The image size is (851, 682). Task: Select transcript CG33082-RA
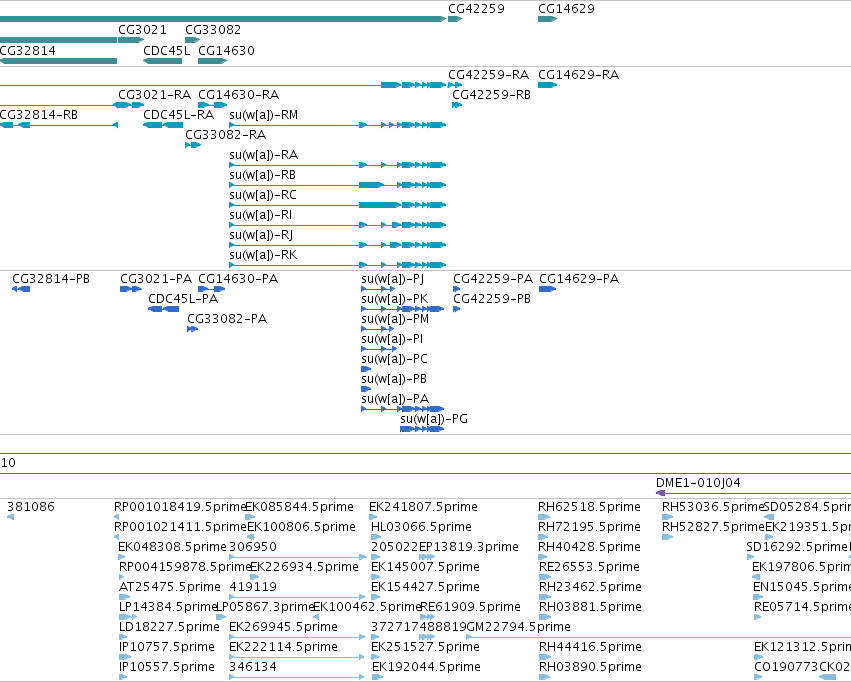225,135
